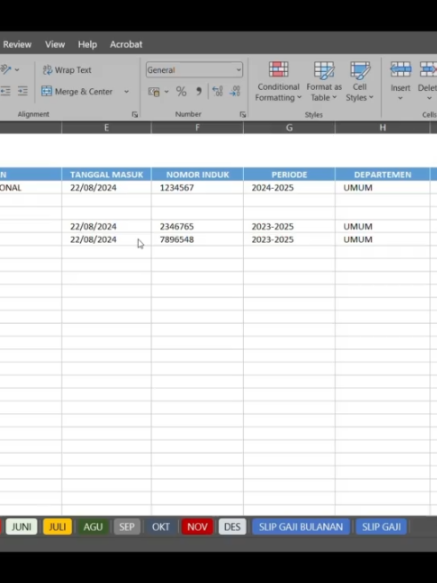Click the cell containing 1234567
Screen dimensions: 437x583
[x=197, y=187]
